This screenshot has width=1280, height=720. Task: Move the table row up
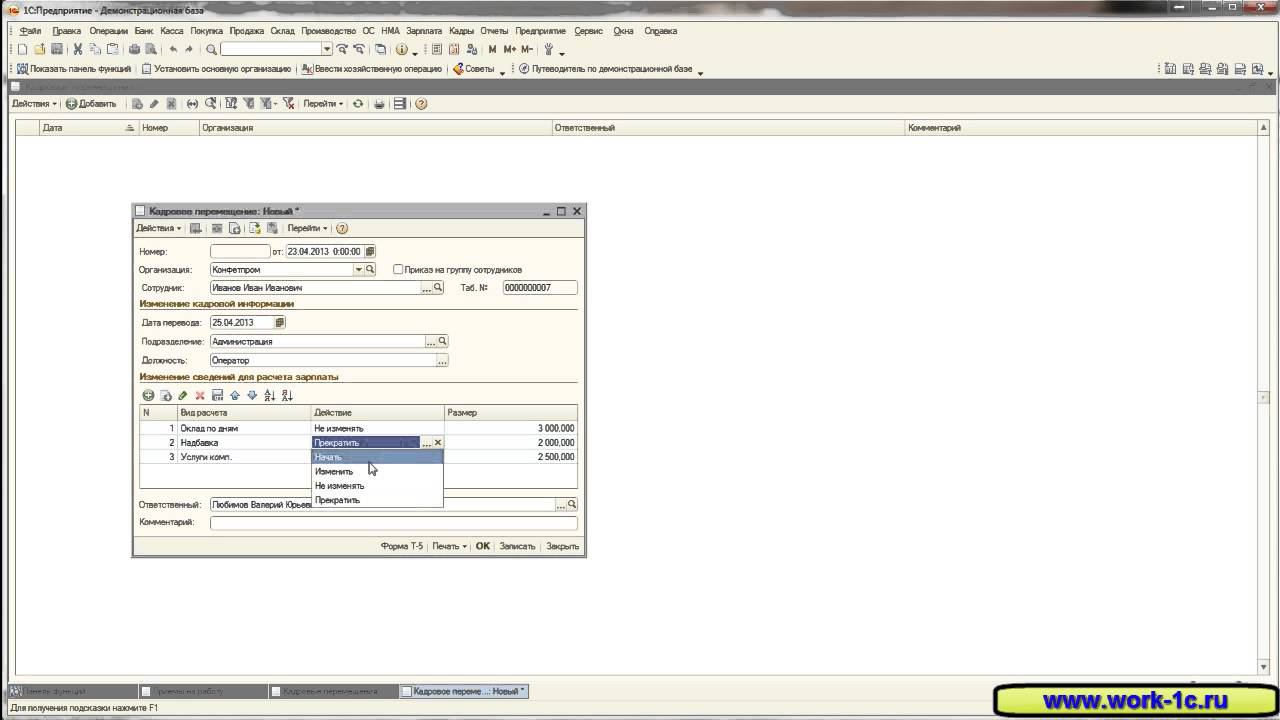tap(235, 396)
